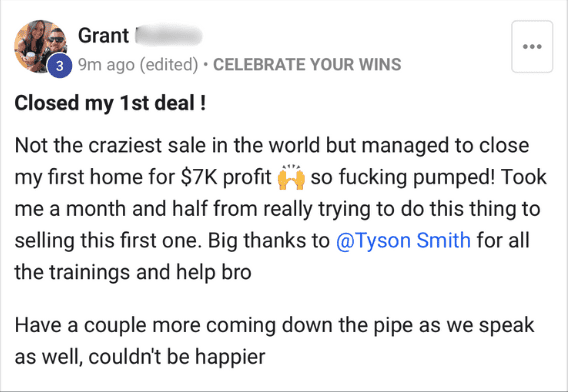Viewport: 568px width, 392px height.
Task: Click the post title Closed my 1st deal
Action: [x=110, y=103]
